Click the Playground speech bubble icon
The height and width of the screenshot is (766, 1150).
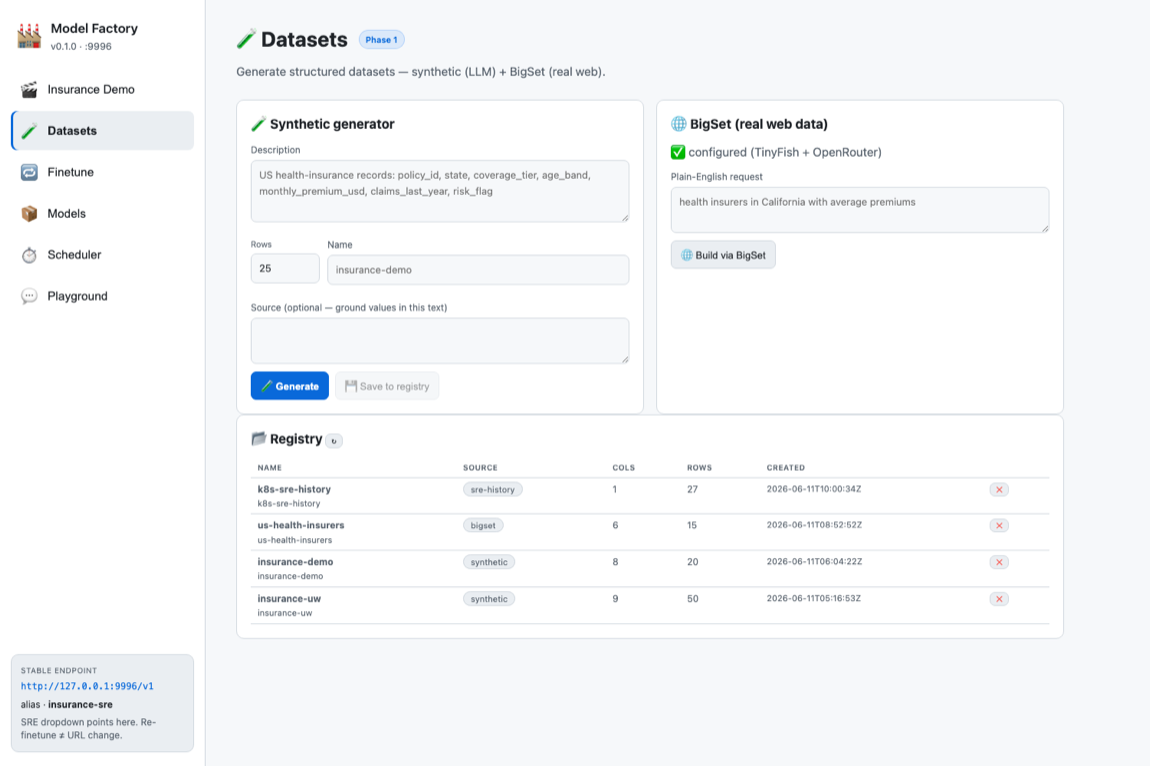(x=29, y=296)
